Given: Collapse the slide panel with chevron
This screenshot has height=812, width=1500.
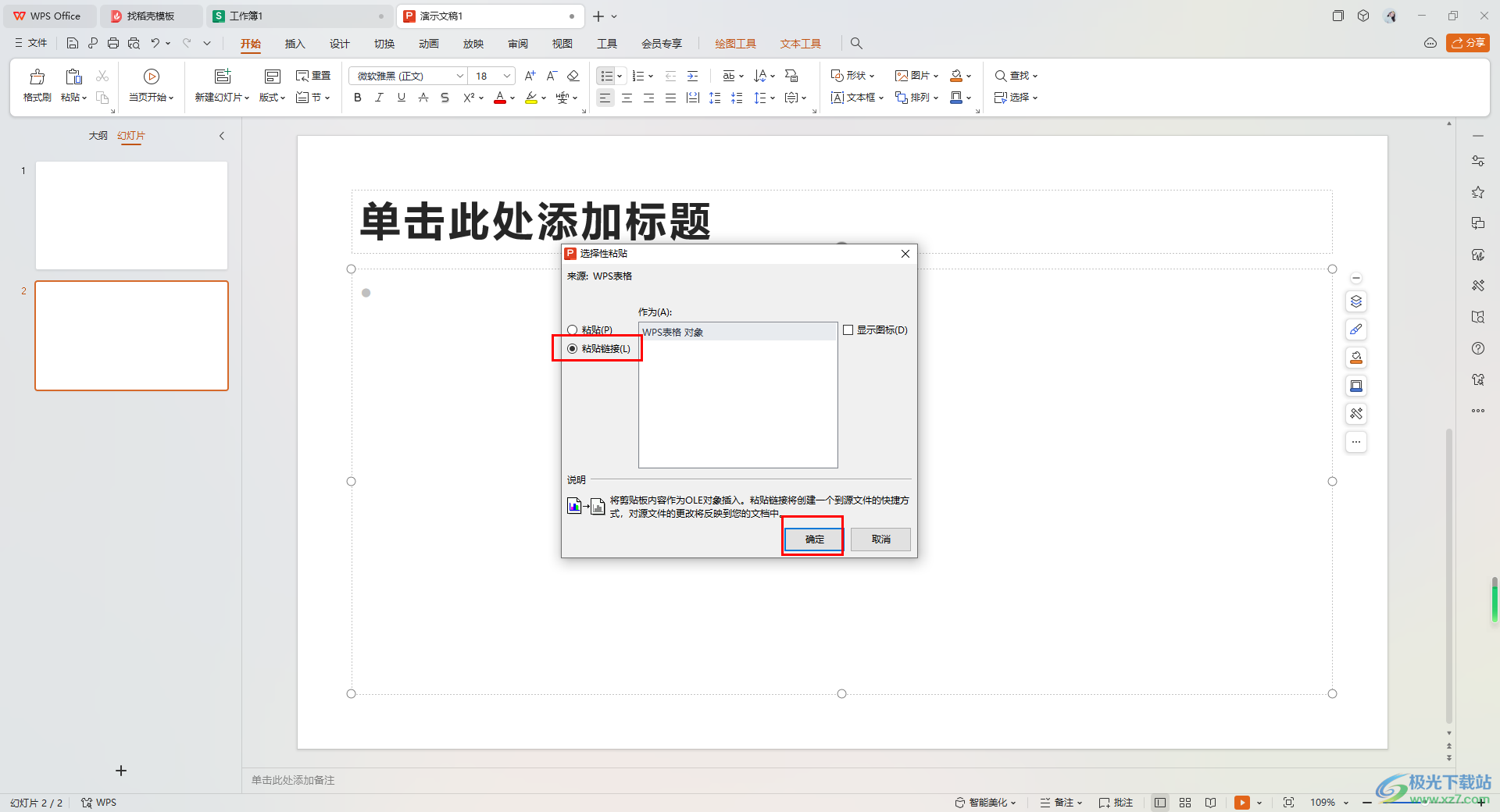Looking at the screenshot, I should click(222, 136).
